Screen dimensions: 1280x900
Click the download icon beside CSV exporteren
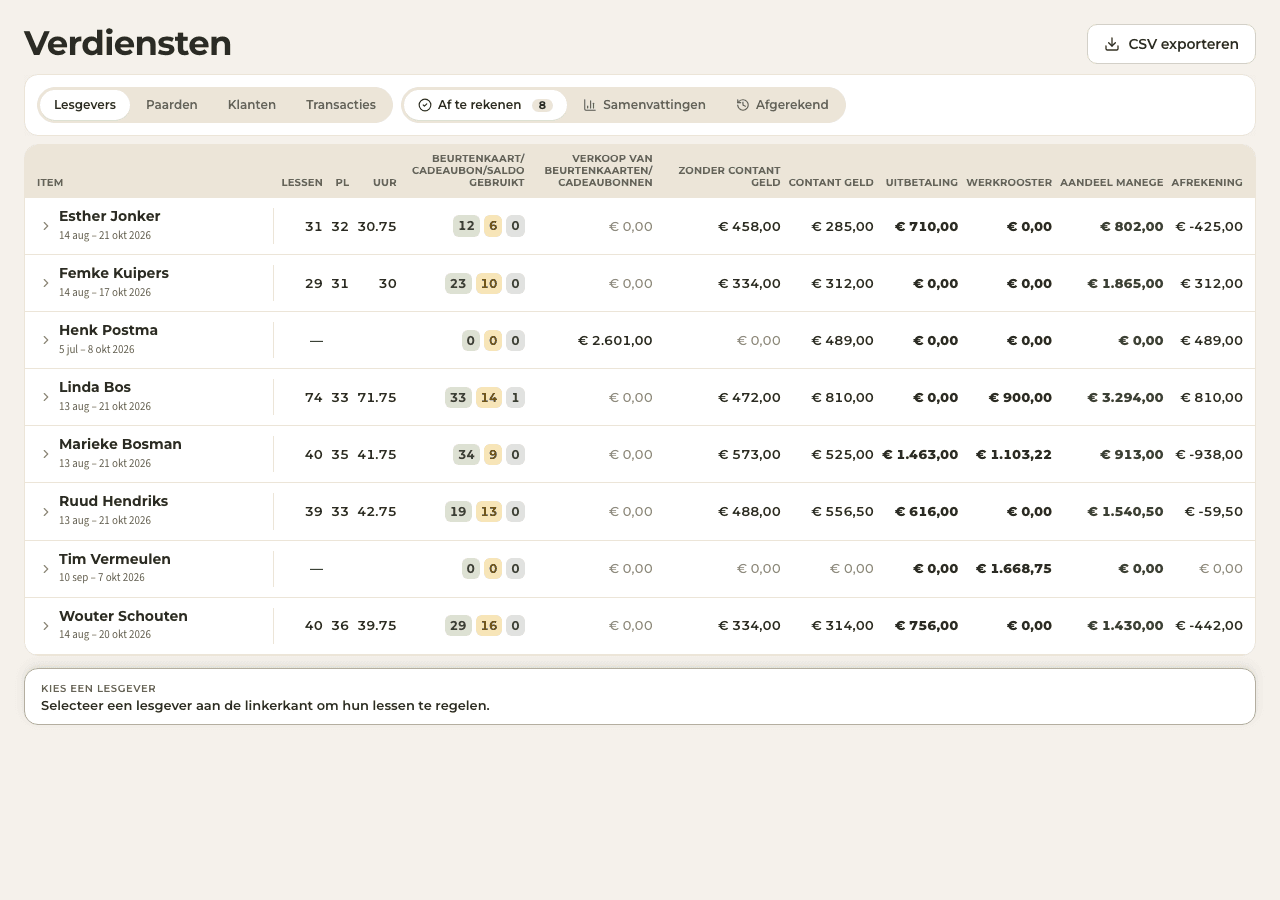(1112, 44)
